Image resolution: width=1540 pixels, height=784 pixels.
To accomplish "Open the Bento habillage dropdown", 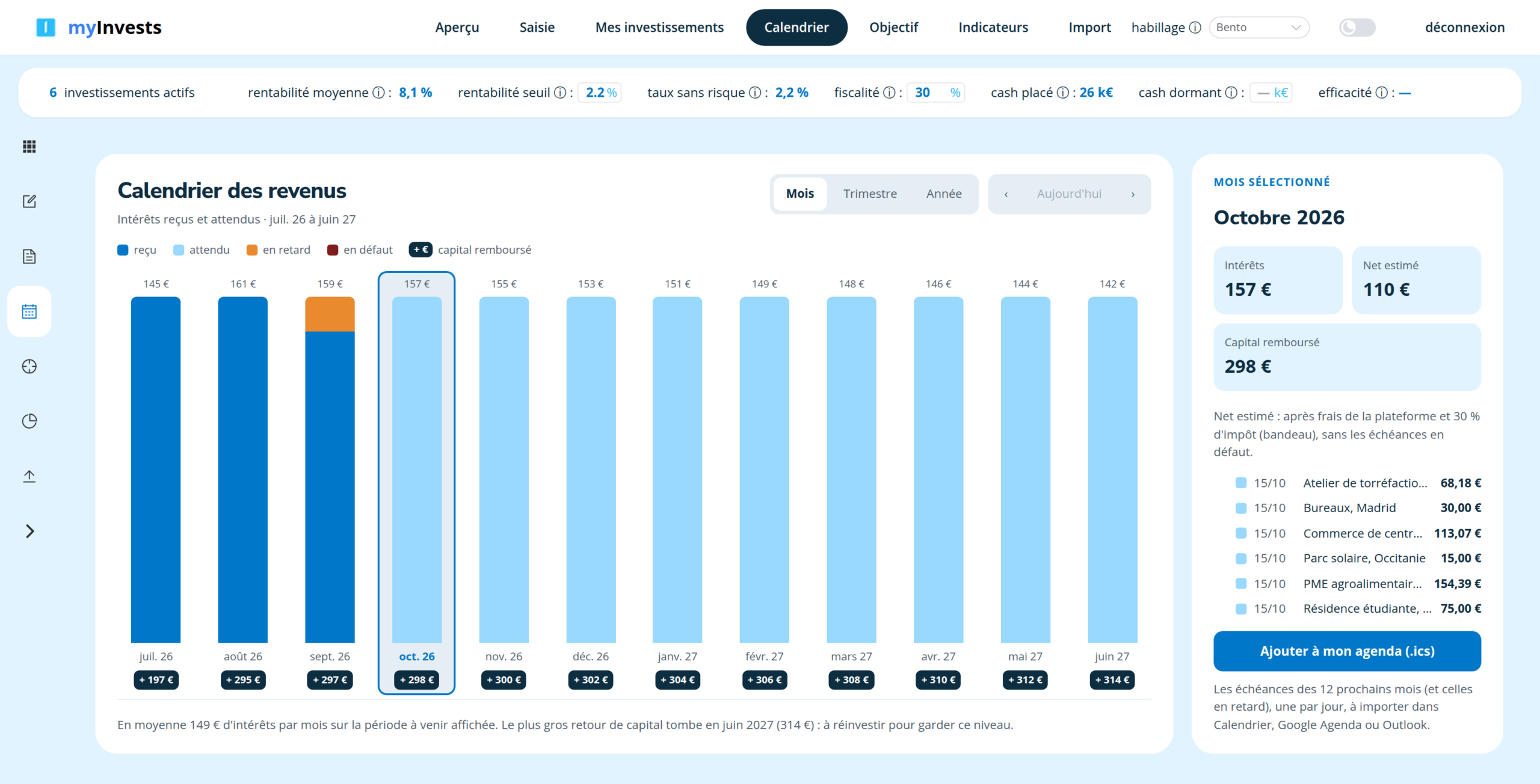I will tap(1258, 28).
